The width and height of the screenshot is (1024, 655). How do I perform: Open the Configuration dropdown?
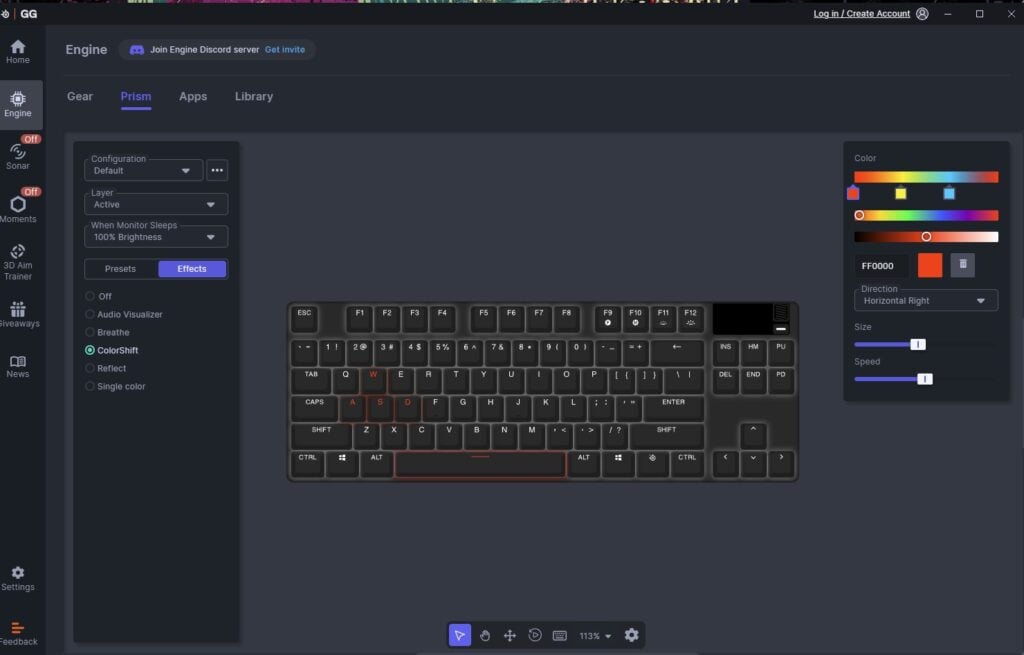(143, 170)
